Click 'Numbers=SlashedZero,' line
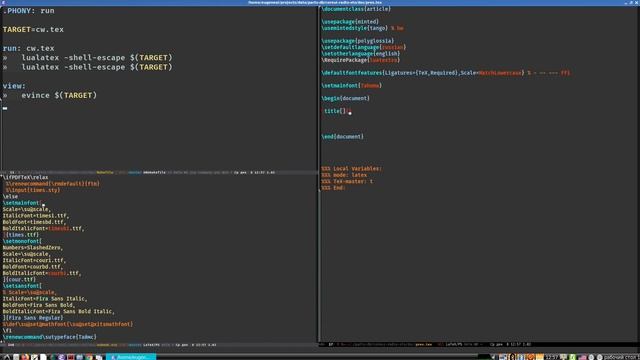This screenshot has width=640, height=360. [x=33, y=248]
